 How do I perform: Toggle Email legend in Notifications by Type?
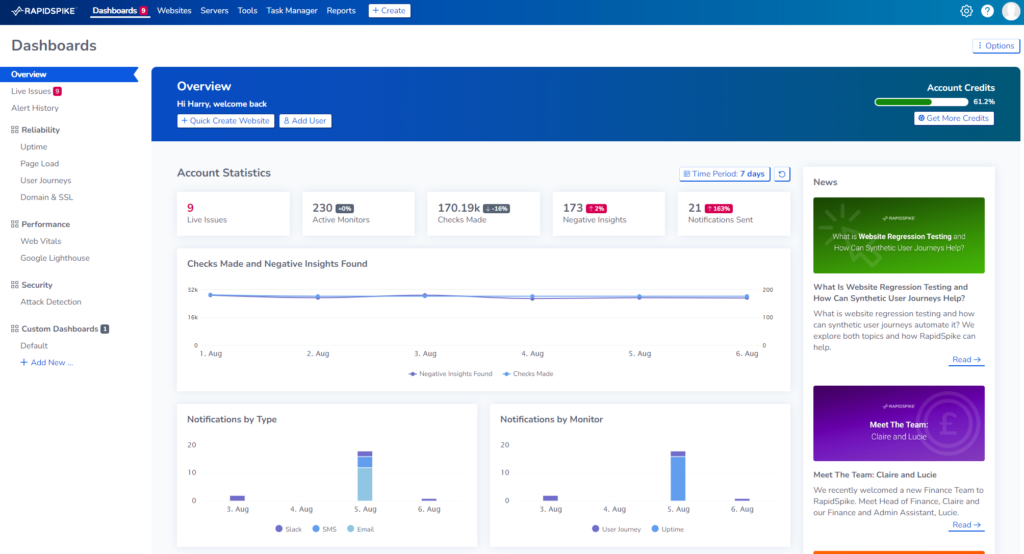[x=360, y=529]
